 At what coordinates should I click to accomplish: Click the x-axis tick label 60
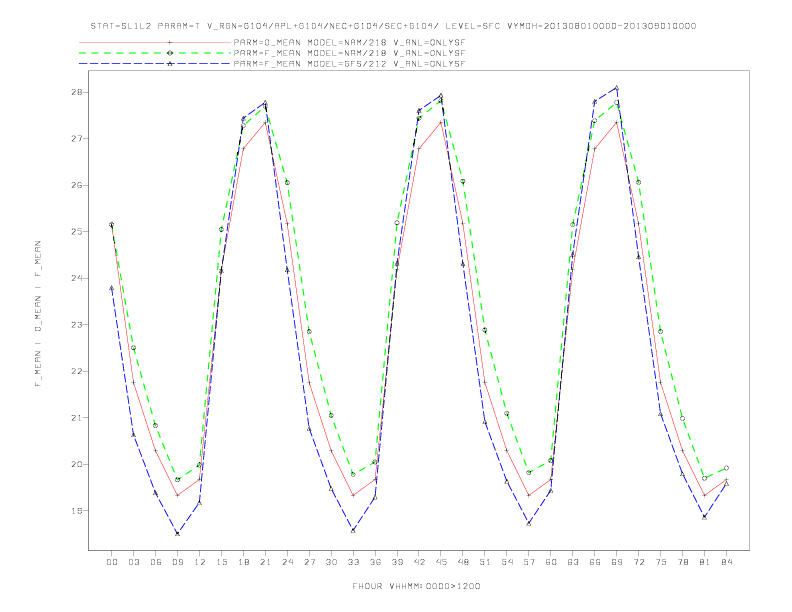pos(551,562)
